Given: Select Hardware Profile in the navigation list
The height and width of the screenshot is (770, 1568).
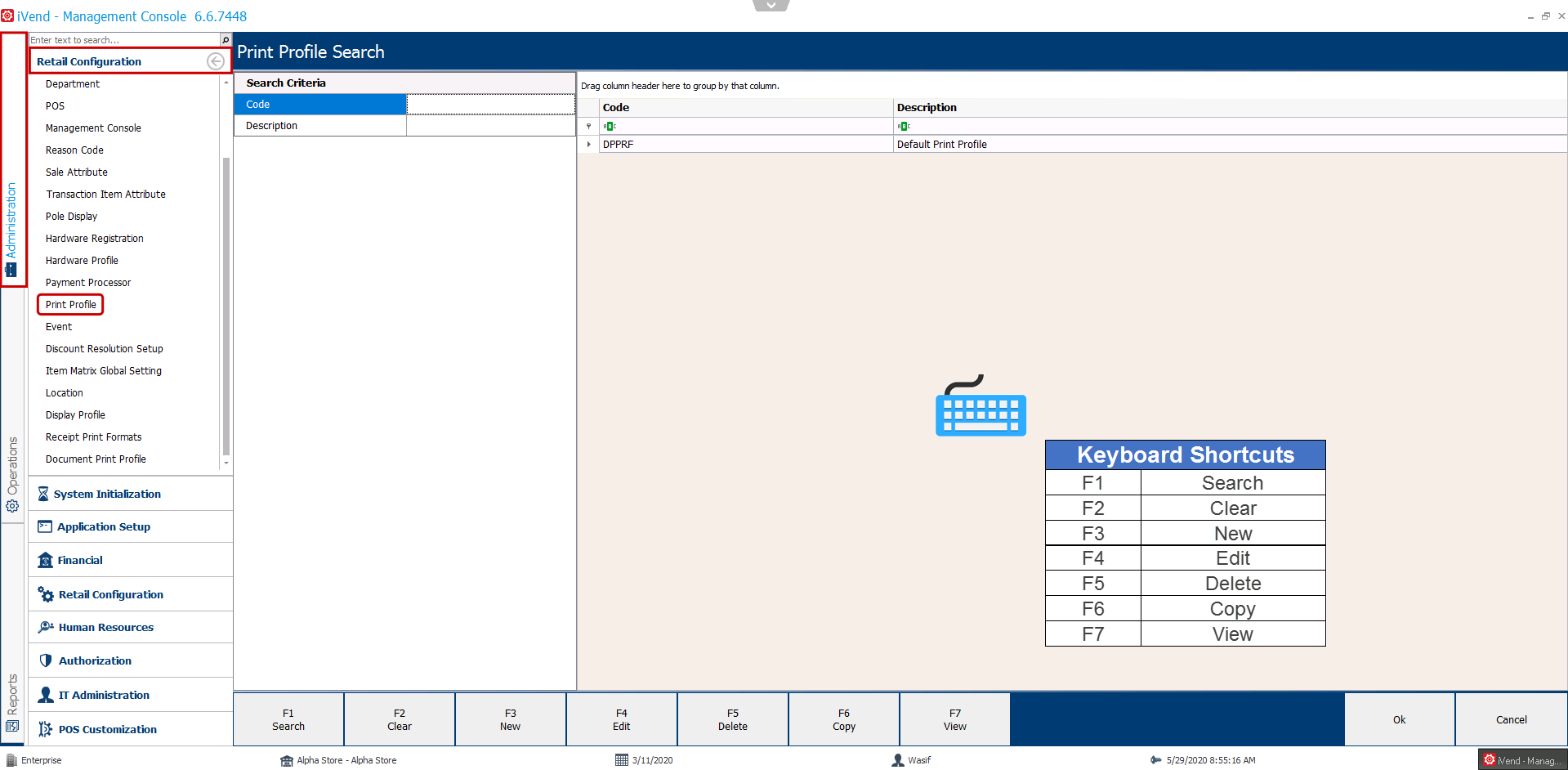Looking at the screenshot, I should (x=82, y=260).
